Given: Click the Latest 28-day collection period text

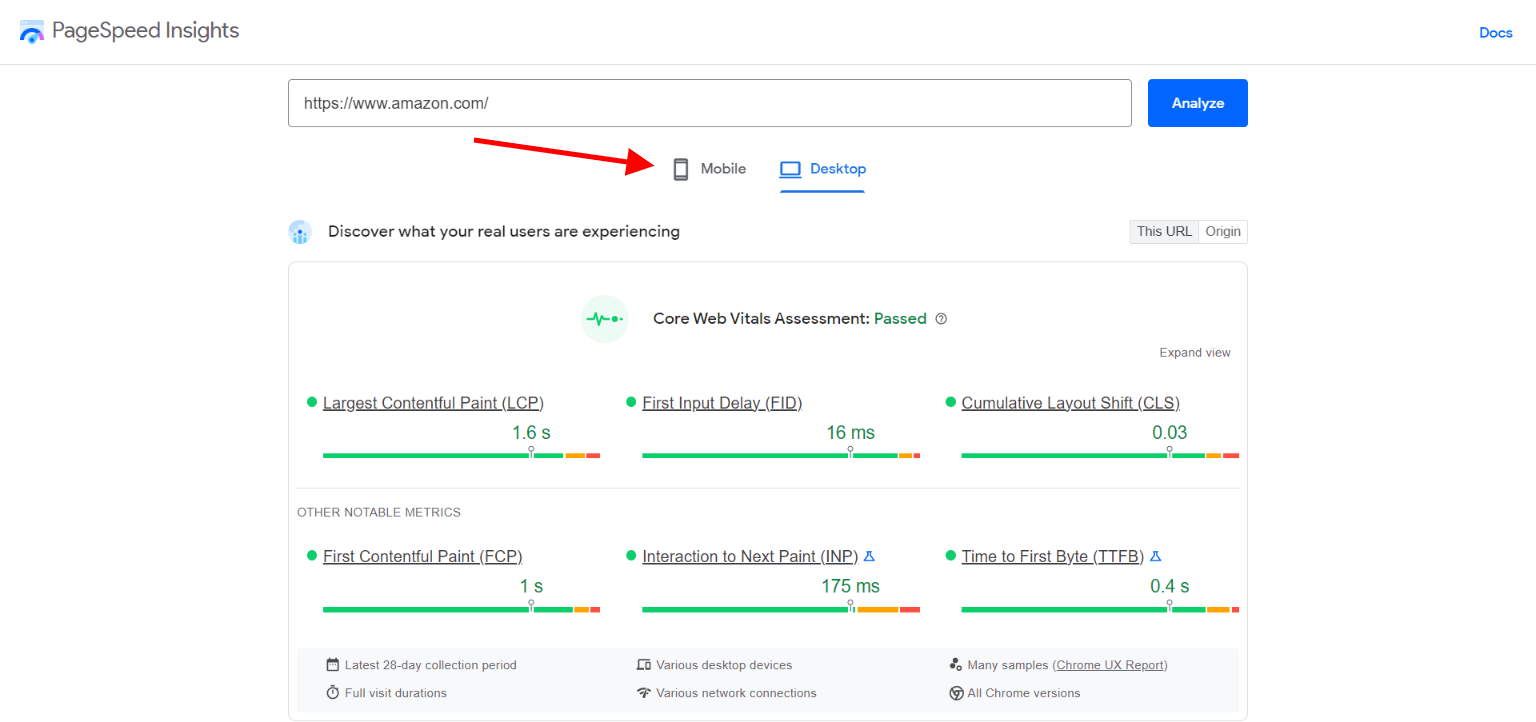Looking at the screenshot, I should (431, 665).
